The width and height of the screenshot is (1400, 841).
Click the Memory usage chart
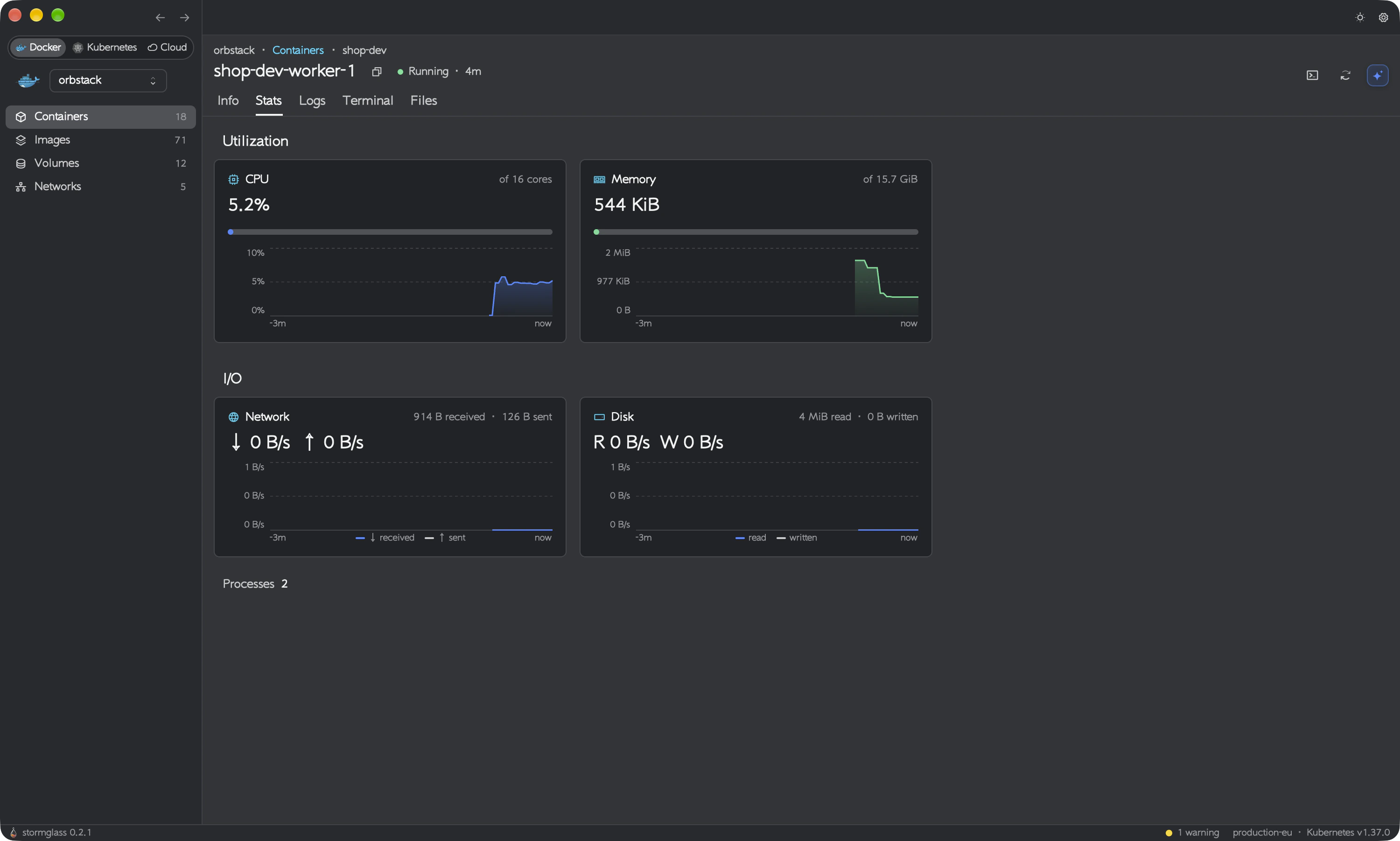[777, 282]
